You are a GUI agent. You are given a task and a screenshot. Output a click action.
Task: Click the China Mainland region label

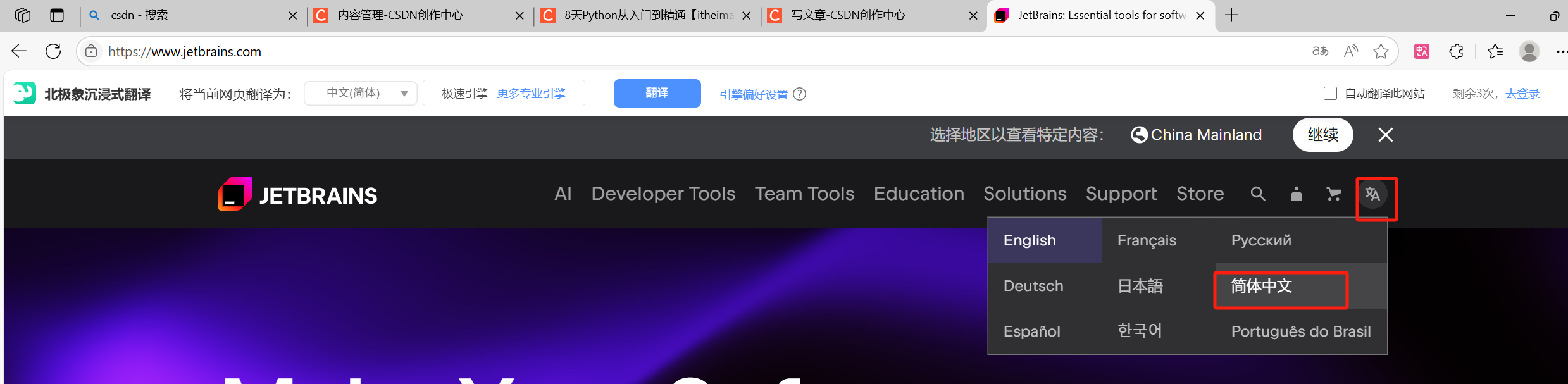pyautogui.click(x=1206, y=135)
